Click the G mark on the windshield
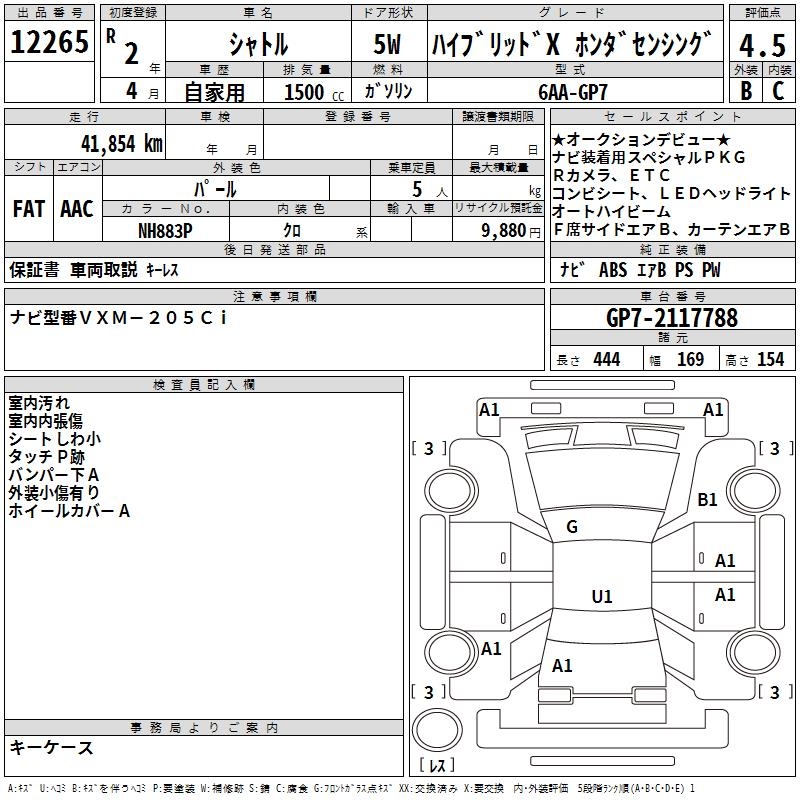The image size is (800, 800). [x=572, y=527]
